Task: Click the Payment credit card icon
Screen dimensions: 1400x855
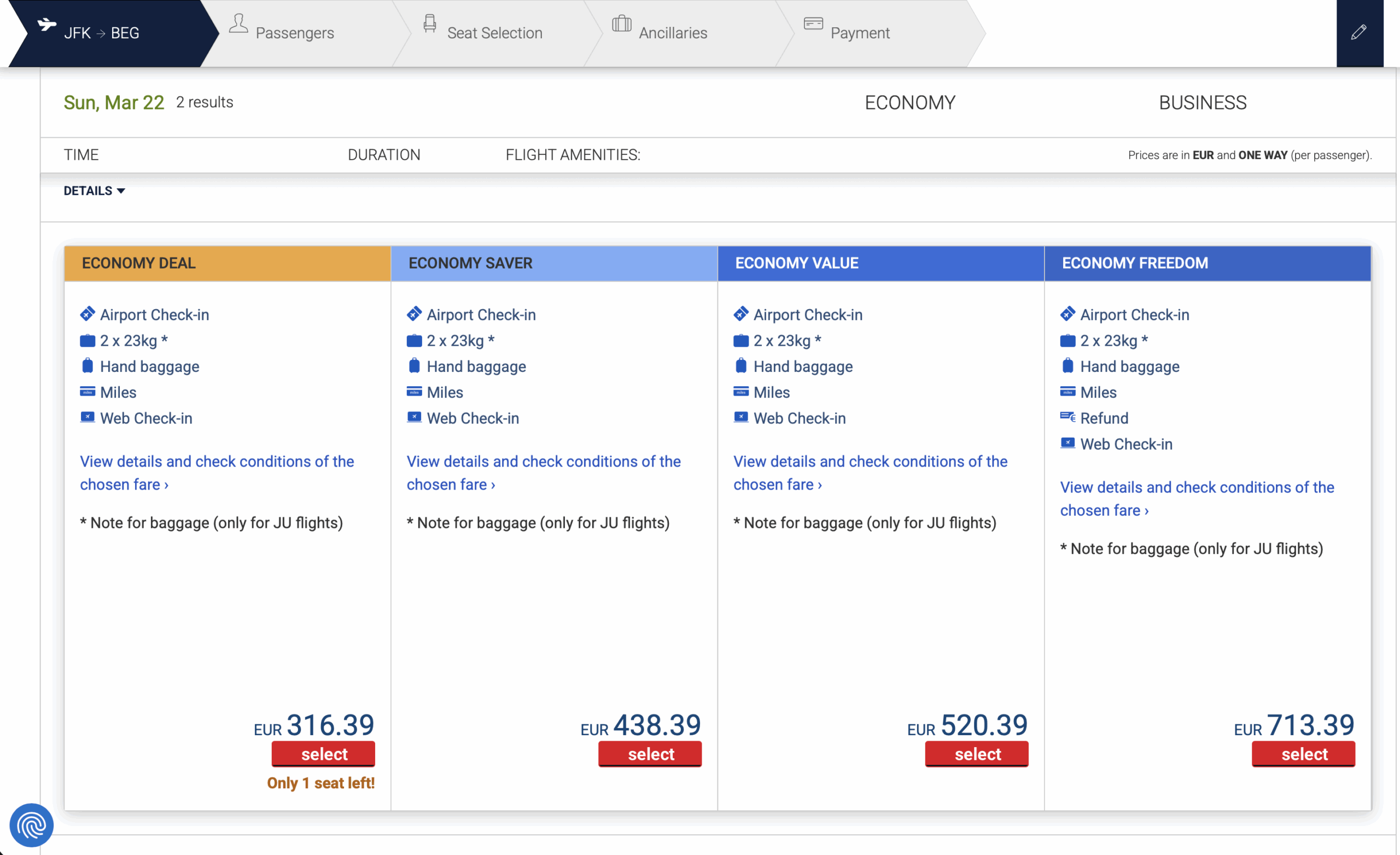Action: coord(813,24)
